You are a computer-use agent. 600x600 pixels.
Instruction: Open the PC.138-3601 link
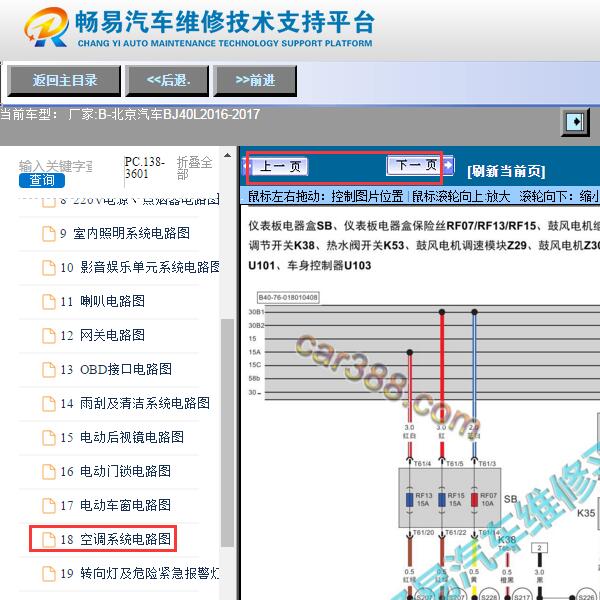click(144, 168)
